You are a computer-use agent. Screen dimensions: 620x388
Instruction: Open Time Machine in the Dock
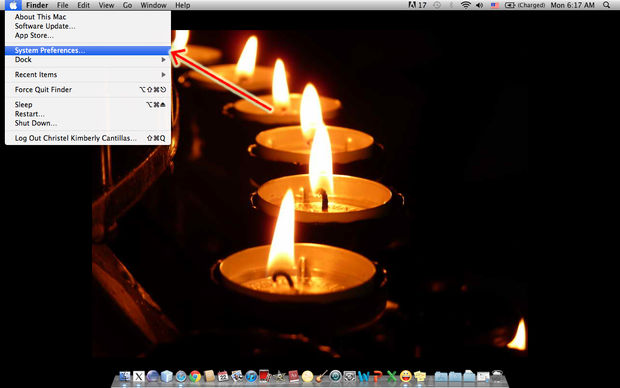(335, 376)
